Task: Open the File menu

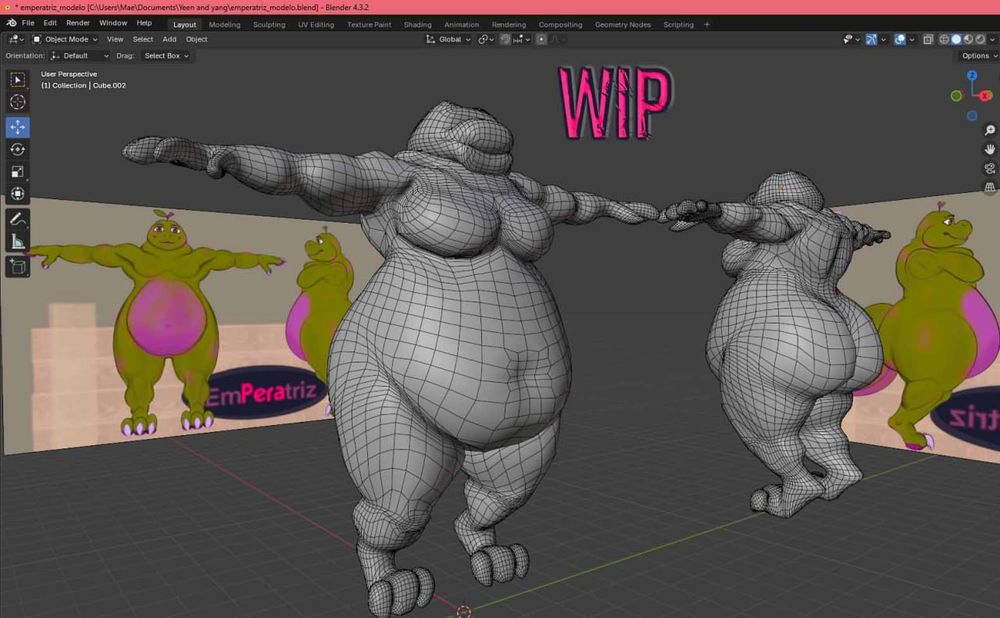Action: coord(28,23)
